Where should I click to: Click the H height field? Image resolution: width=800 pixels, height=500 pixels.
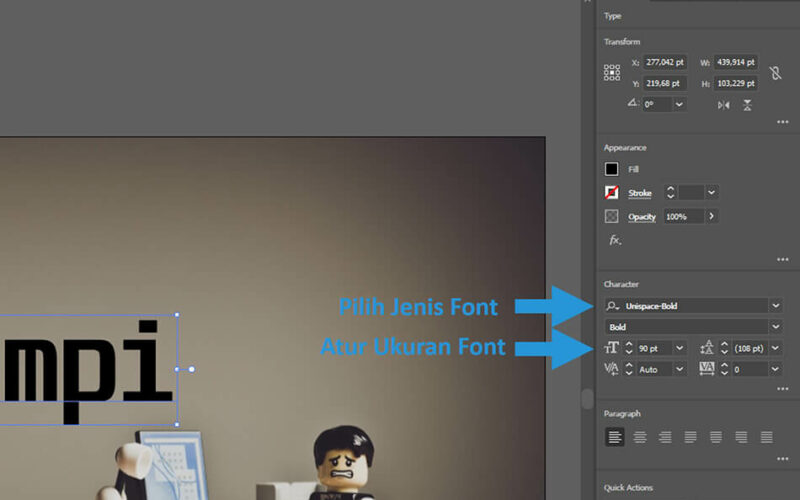pyautogui.click(x=735, y=83)
